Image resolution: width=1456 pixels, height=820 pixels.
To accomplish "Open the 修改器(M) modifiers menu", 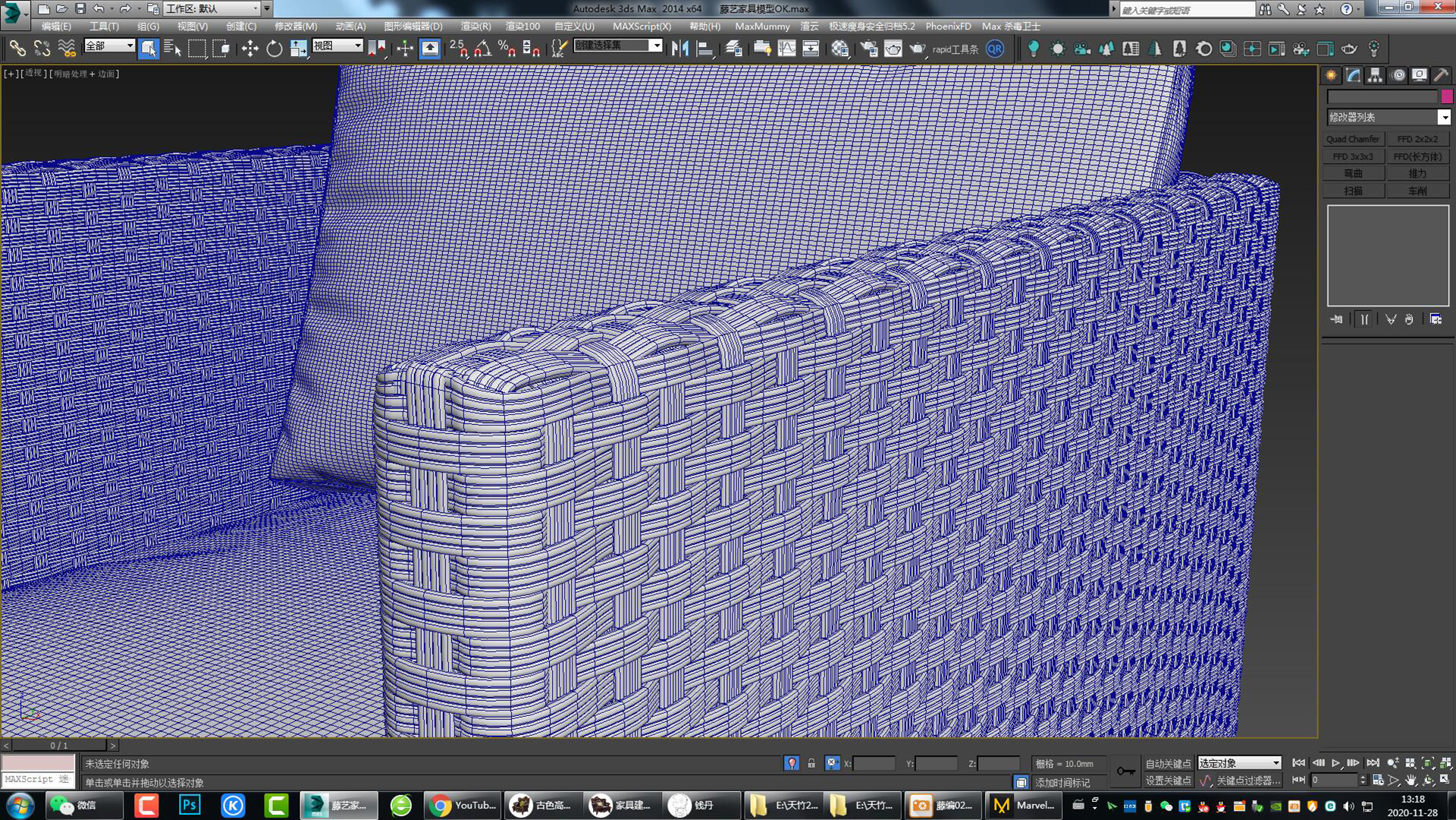I will point(296,26).
